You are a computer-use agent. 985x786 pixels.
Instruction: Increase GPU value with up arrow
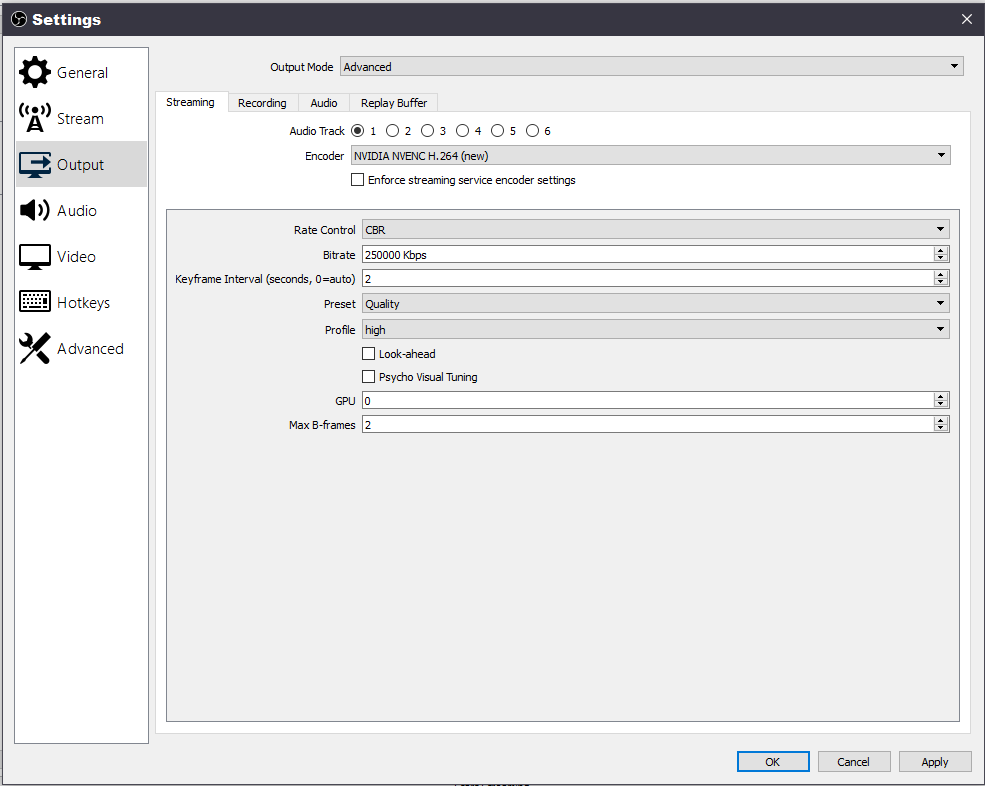tap(940, 396)
